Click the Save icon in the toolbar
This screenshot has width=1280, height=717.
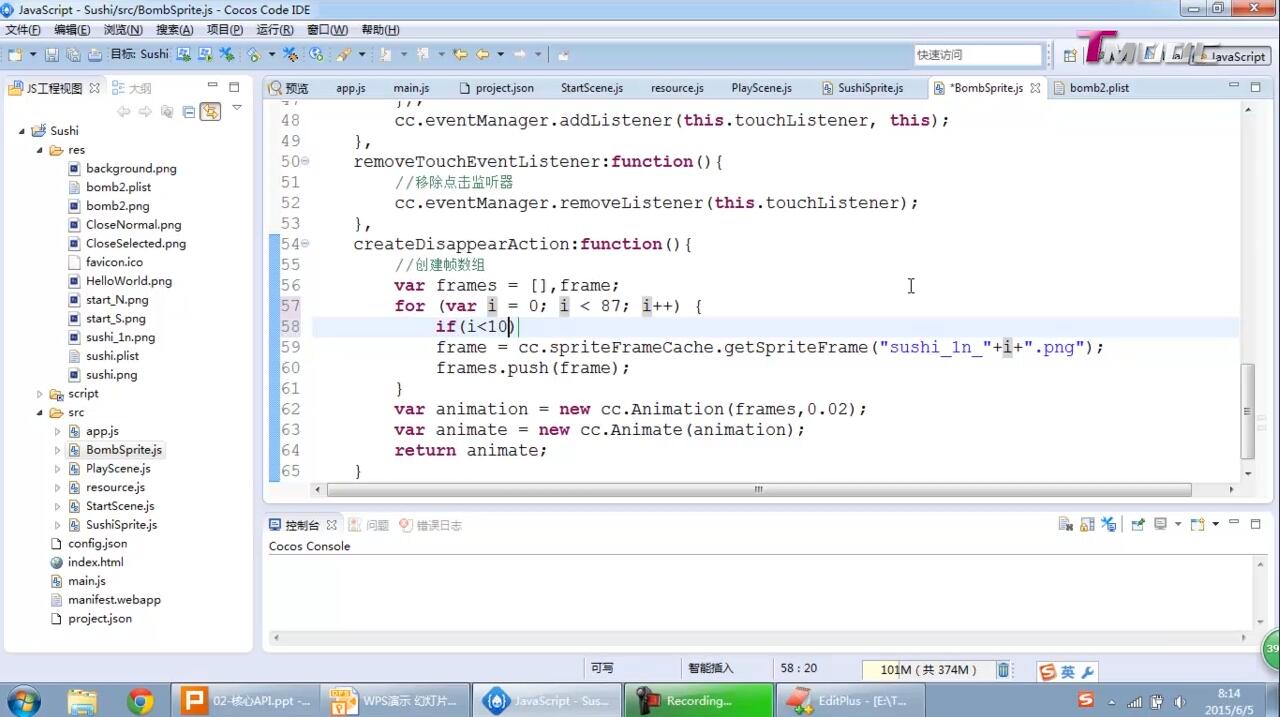tap(51, 55)
